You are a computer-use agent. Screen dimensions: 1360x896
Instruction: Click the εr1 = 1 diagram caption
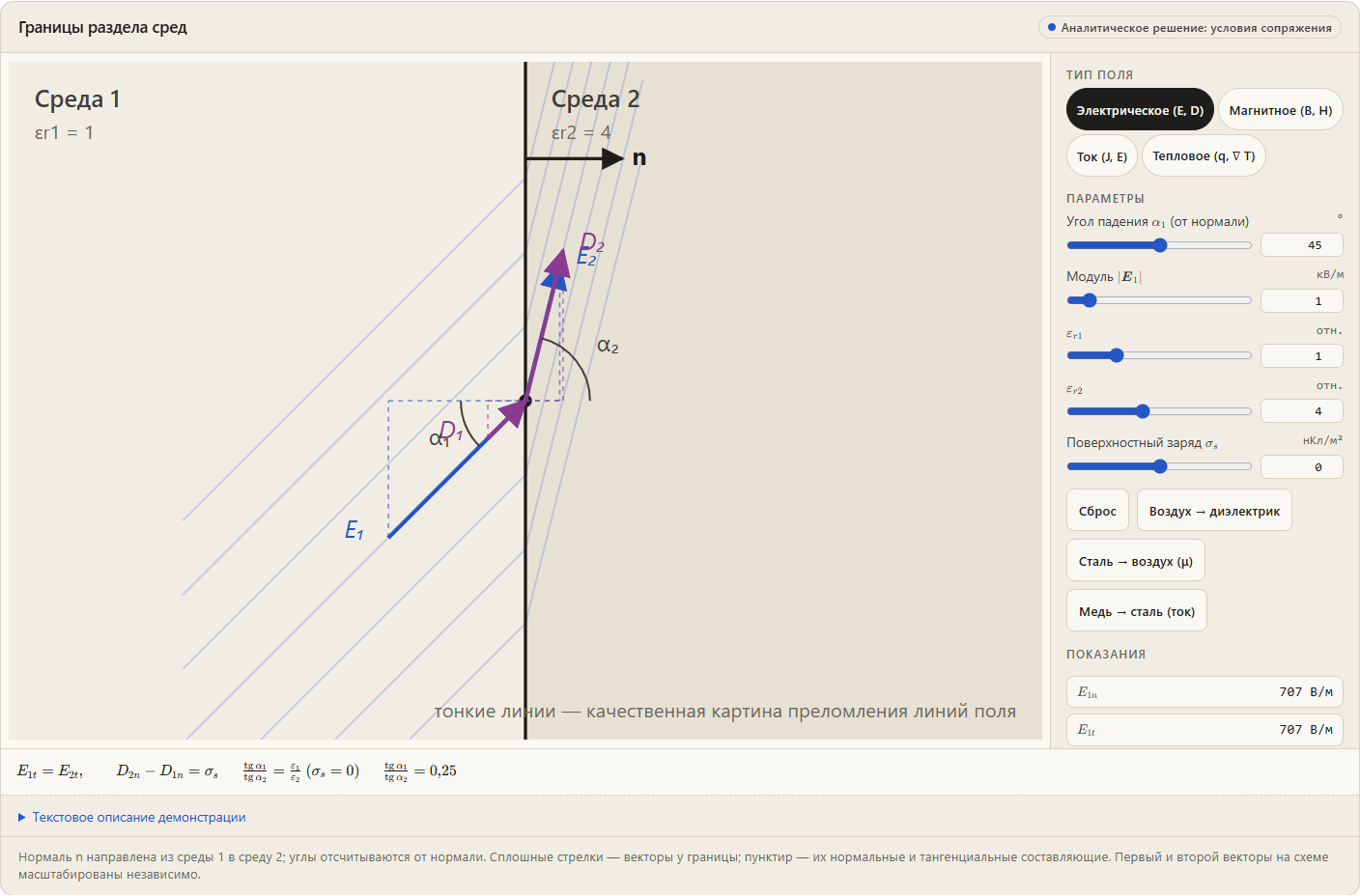(64, 133)
